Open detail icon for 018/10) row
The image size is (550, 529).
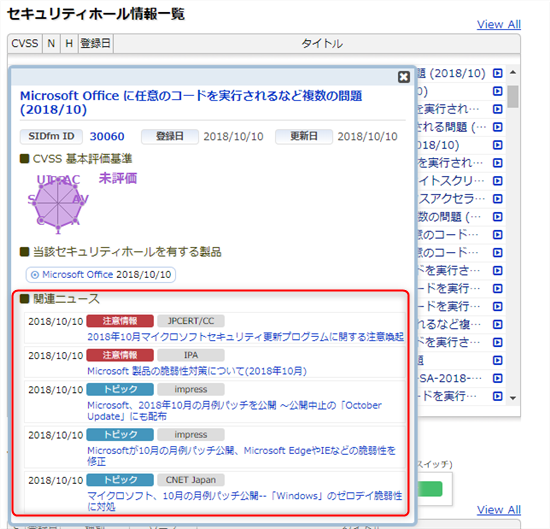[x=497, y=145]
